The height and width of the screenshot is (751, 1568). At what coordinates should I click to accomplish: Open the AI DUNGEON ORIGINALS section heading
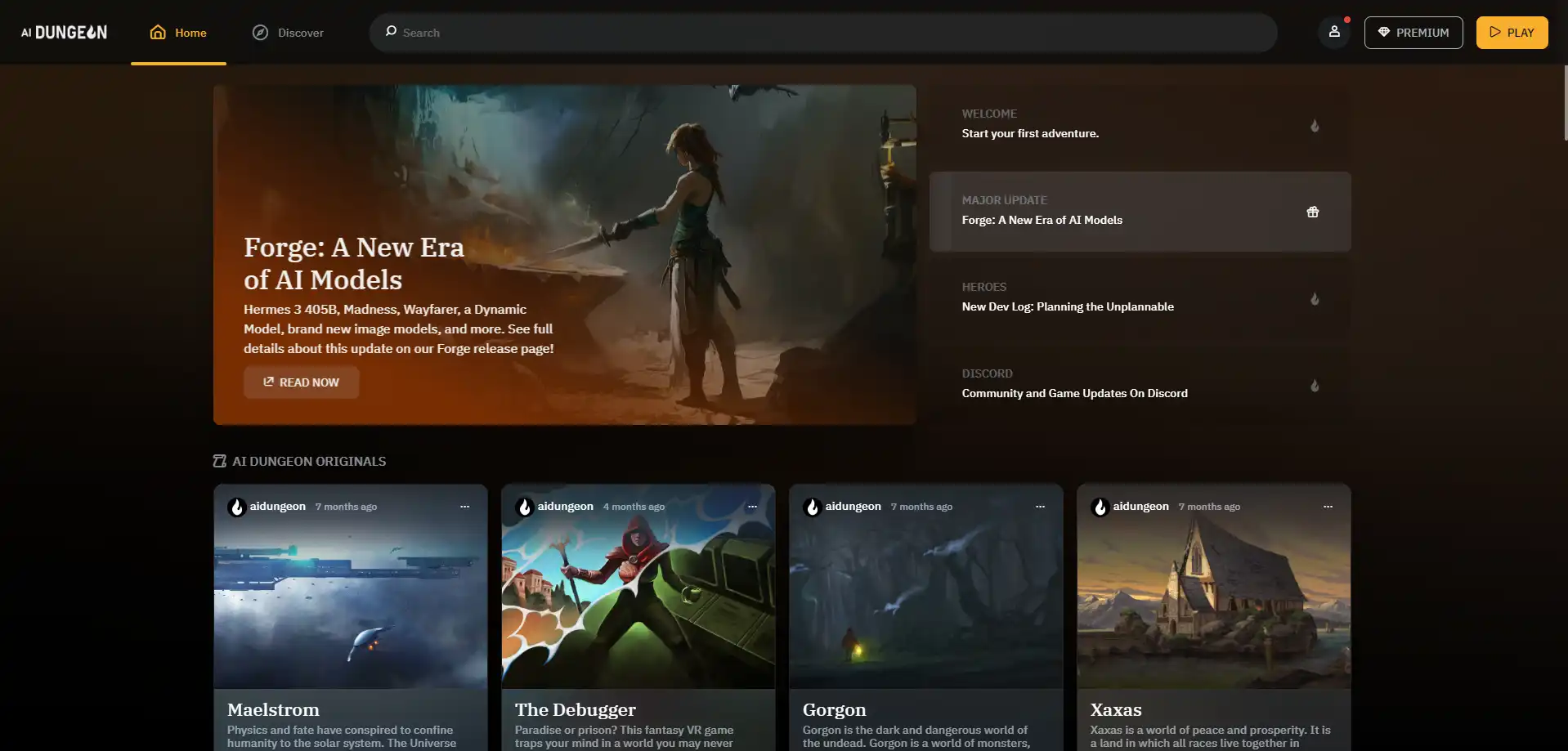[x=309, y=461]
